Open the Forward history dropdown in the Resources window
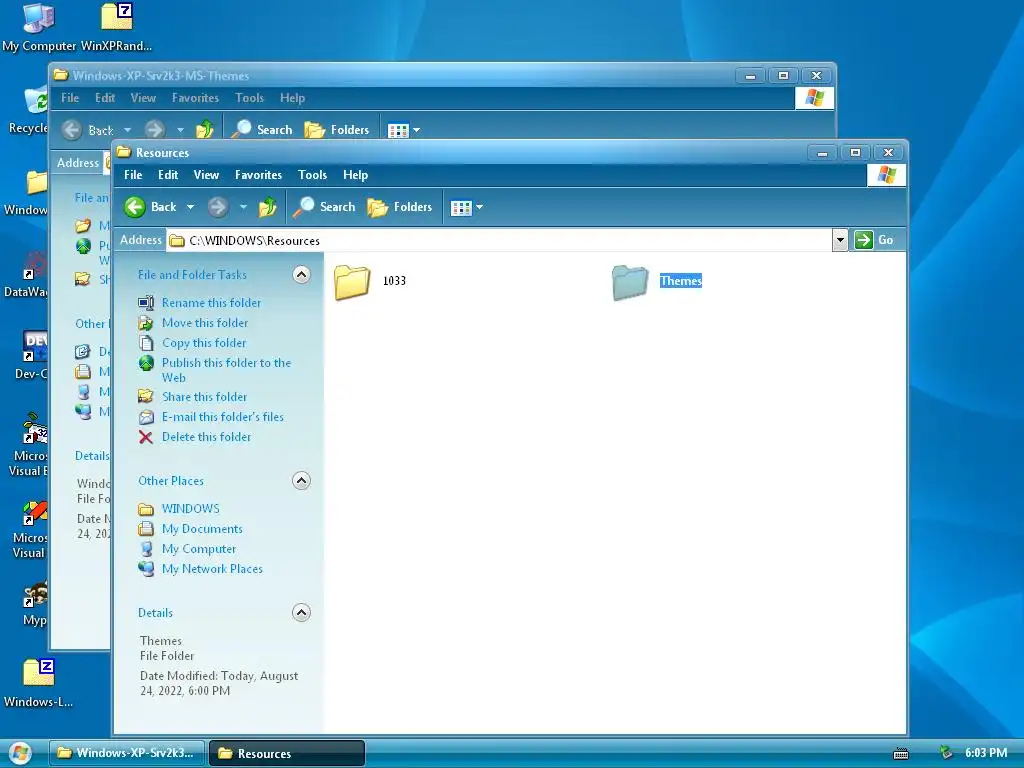 243,207
